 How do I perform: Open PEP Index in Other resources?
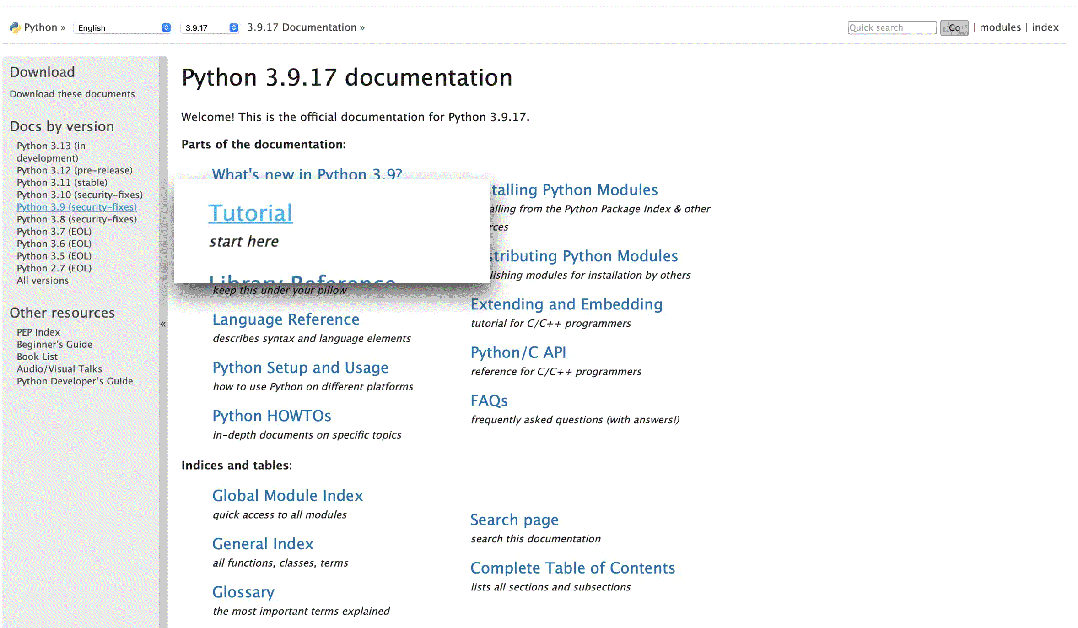(x=38, y=332)
